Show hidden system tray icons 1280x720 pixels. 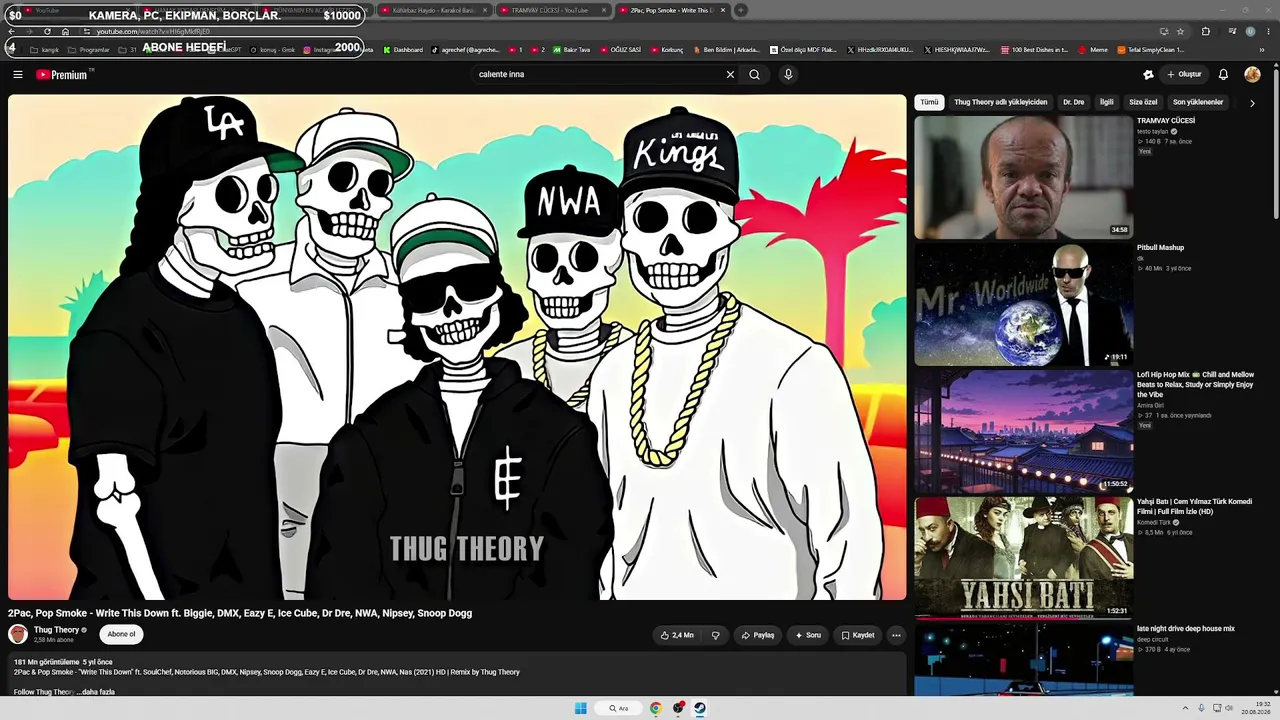pyautogui.click(x=1187, y=708)
